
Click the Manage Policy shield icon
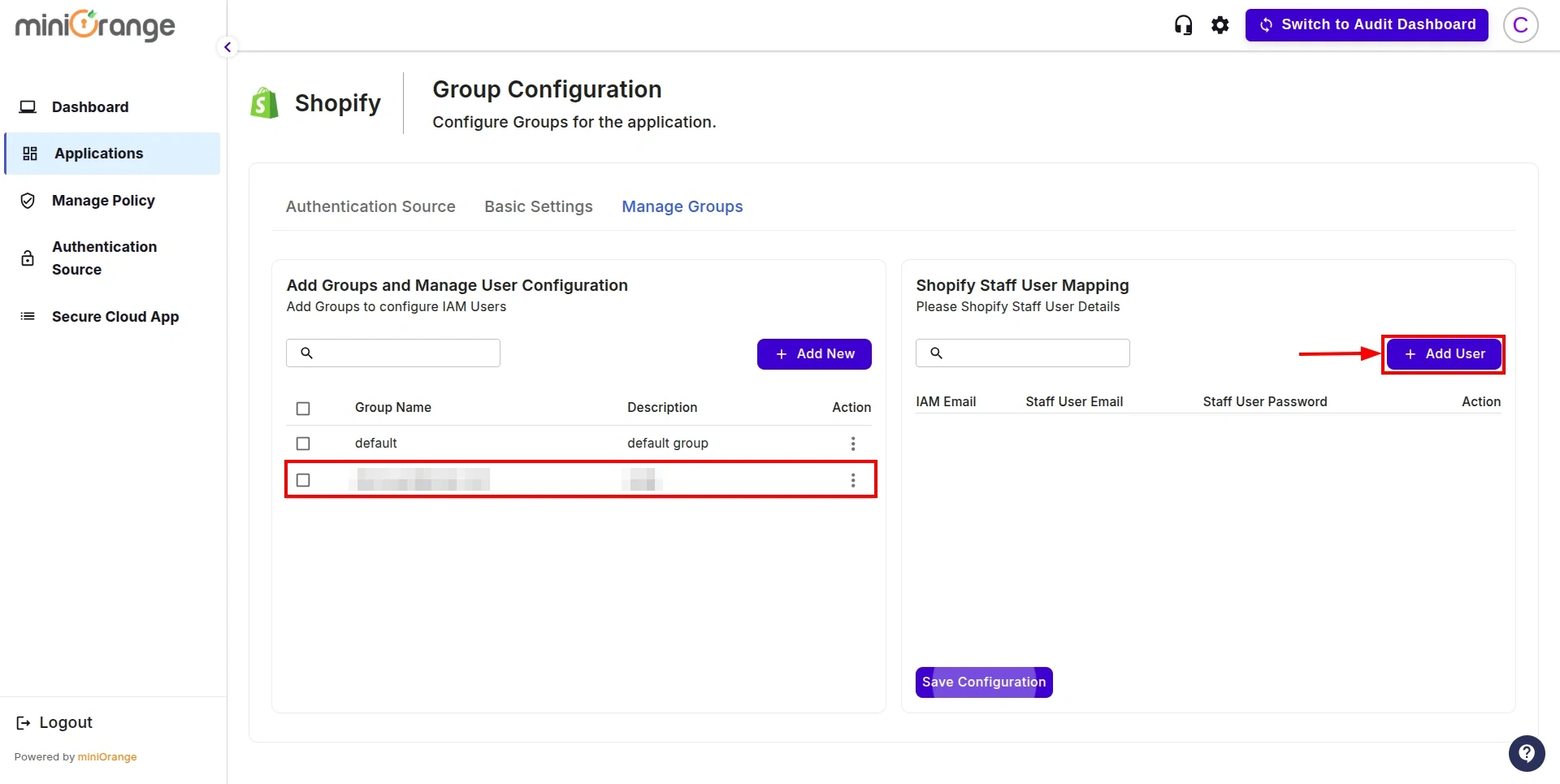click(27, 201)
